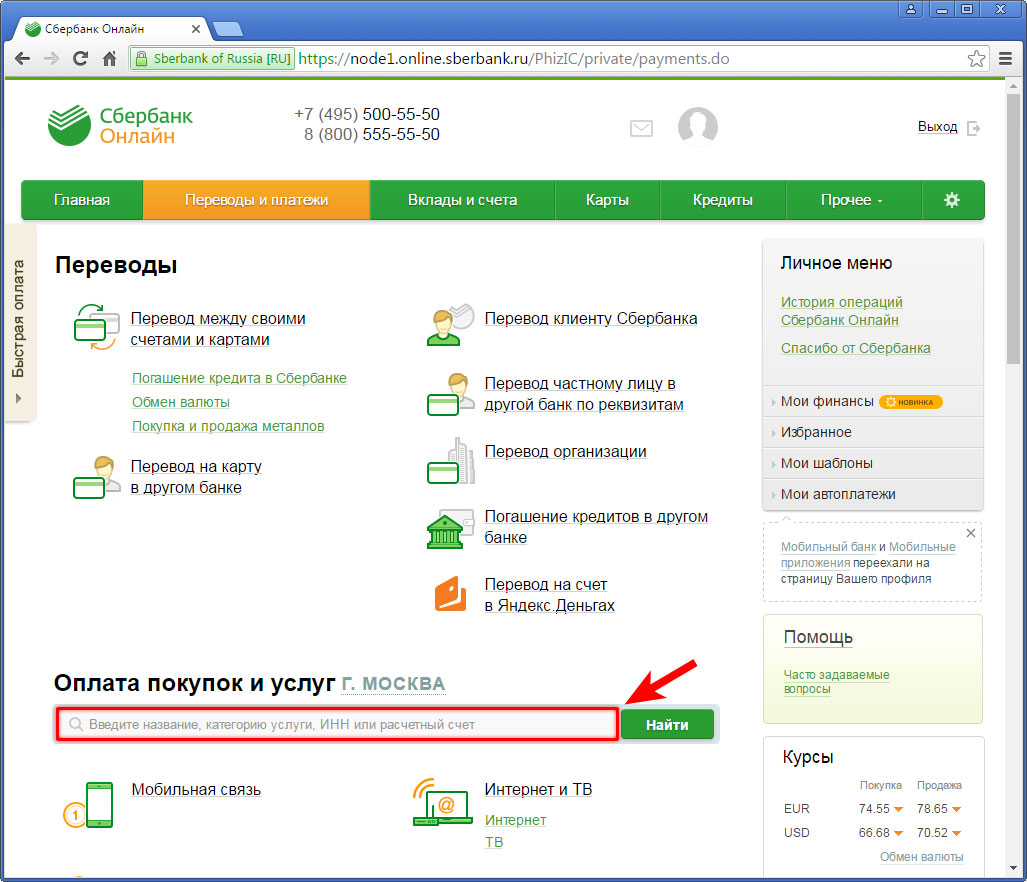This screenshot has width=1027, height=882.
Task: Reload the page with the refresh icon
Action: tap(80, 58)
